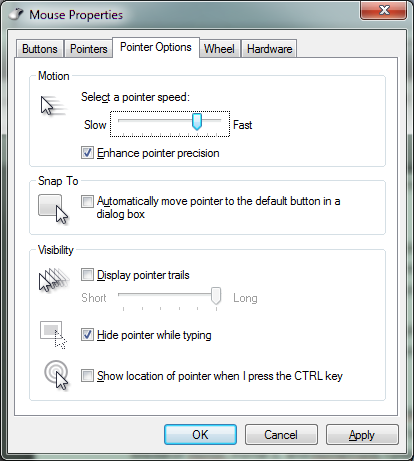The width and height of the screenshot is (414, 461).
Task: Open the Pointers tab
Action: [x=88, y=49]
